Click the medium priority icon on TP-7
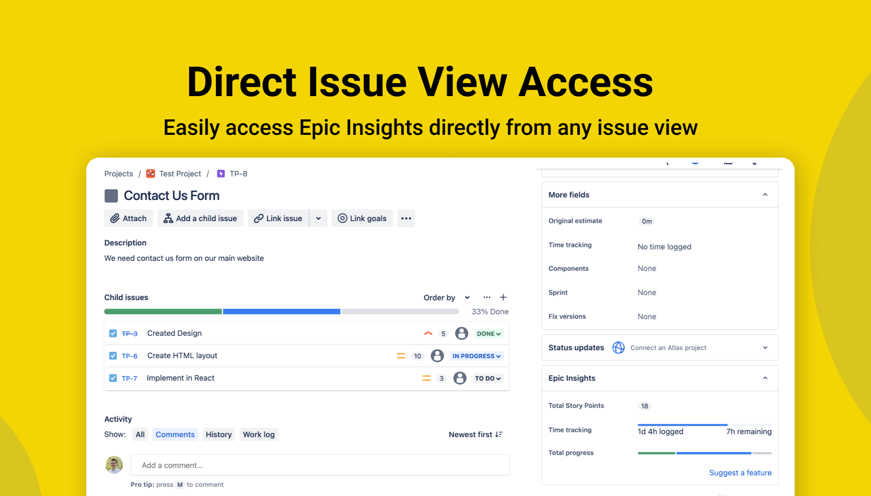The height and width of the screenshot is (496, 871). 426,378
